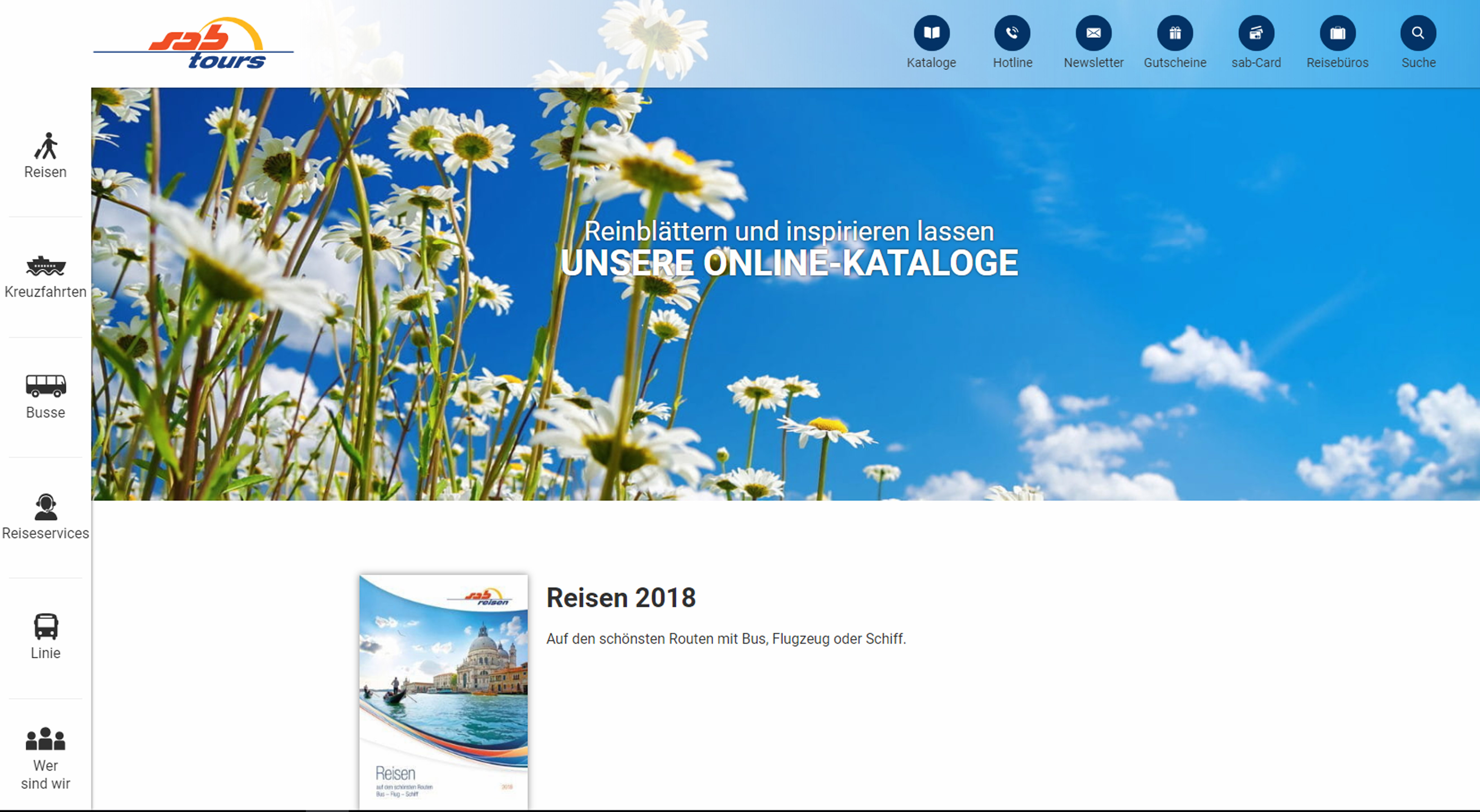Click the Kataloge book icon

pyautogui.click(x=931, y=33)
